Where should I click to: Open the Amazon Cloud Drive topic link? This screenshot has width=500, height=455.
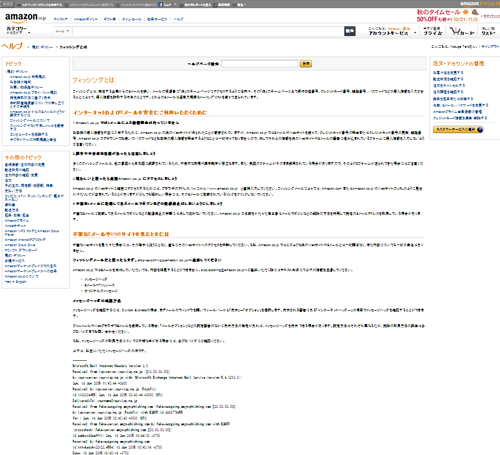pos(20,245)
